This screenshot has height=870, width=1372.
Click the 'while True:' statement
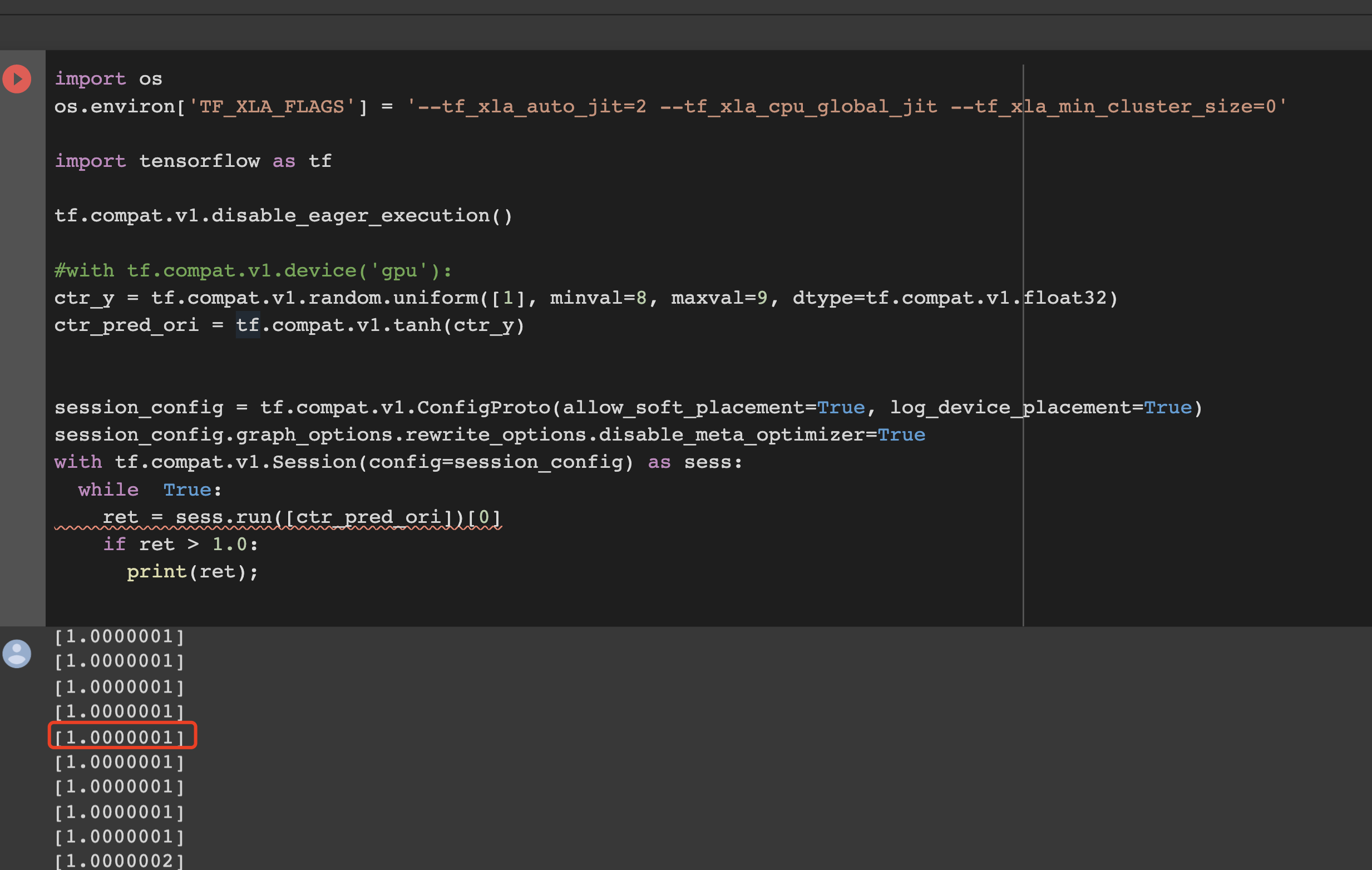(149, 490)
